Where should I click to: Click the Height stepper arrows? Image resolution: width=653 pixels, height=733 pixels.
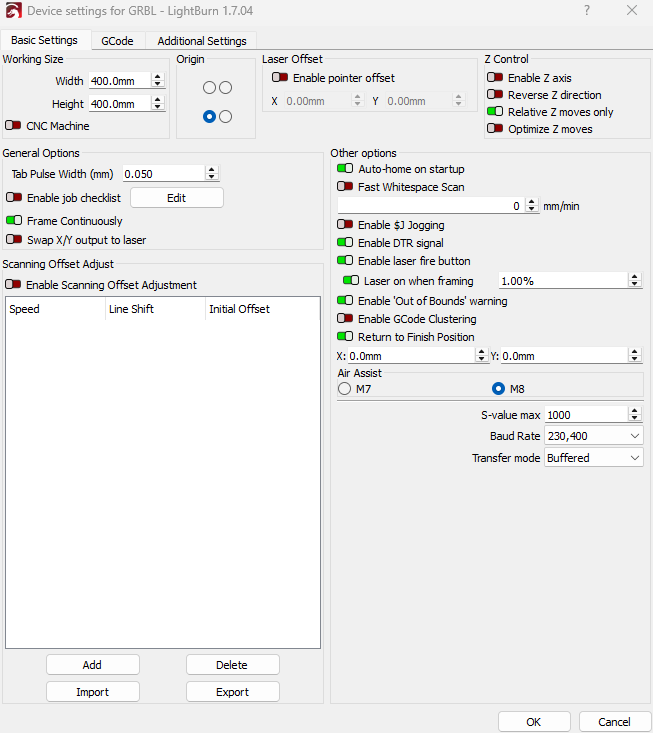158,103
